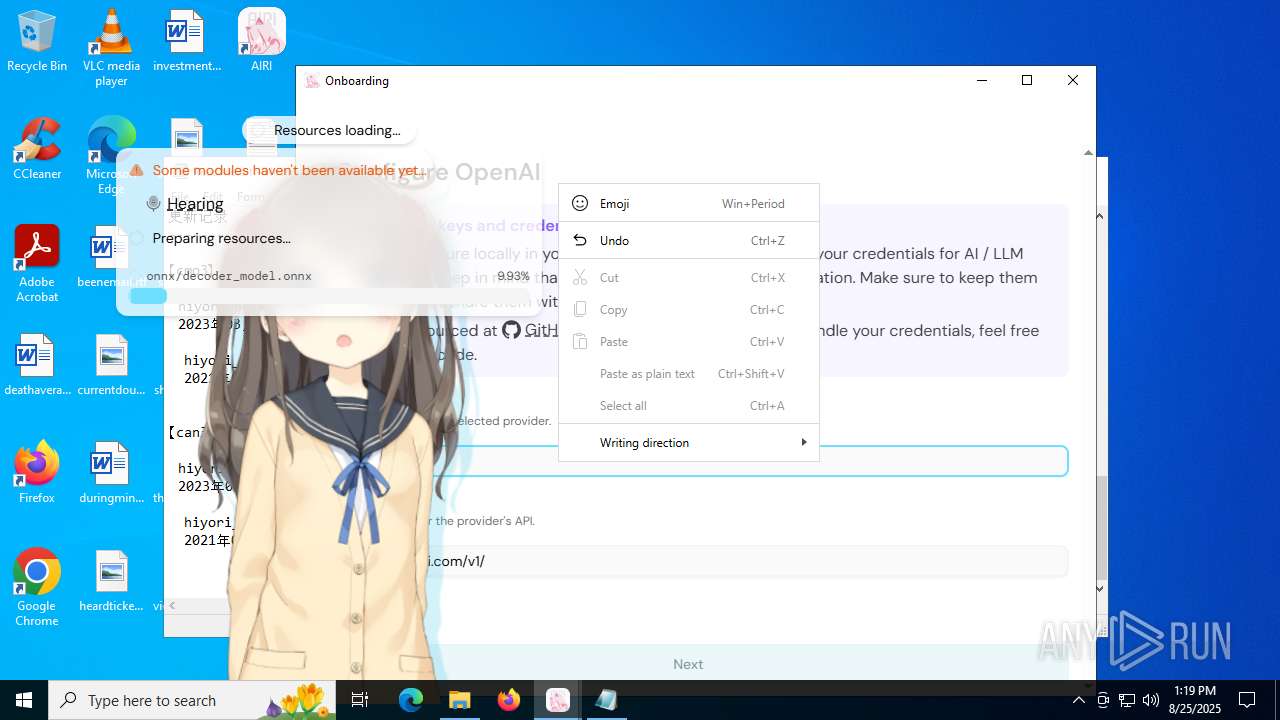1280x720 pixels.
Task: Open CCleaner desktop icon
Action: pyautogui.click(x=37, y=150)
